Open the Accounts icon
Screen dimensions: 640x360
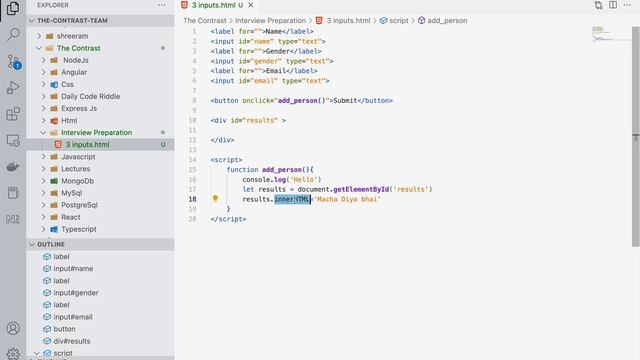[13, 328]
